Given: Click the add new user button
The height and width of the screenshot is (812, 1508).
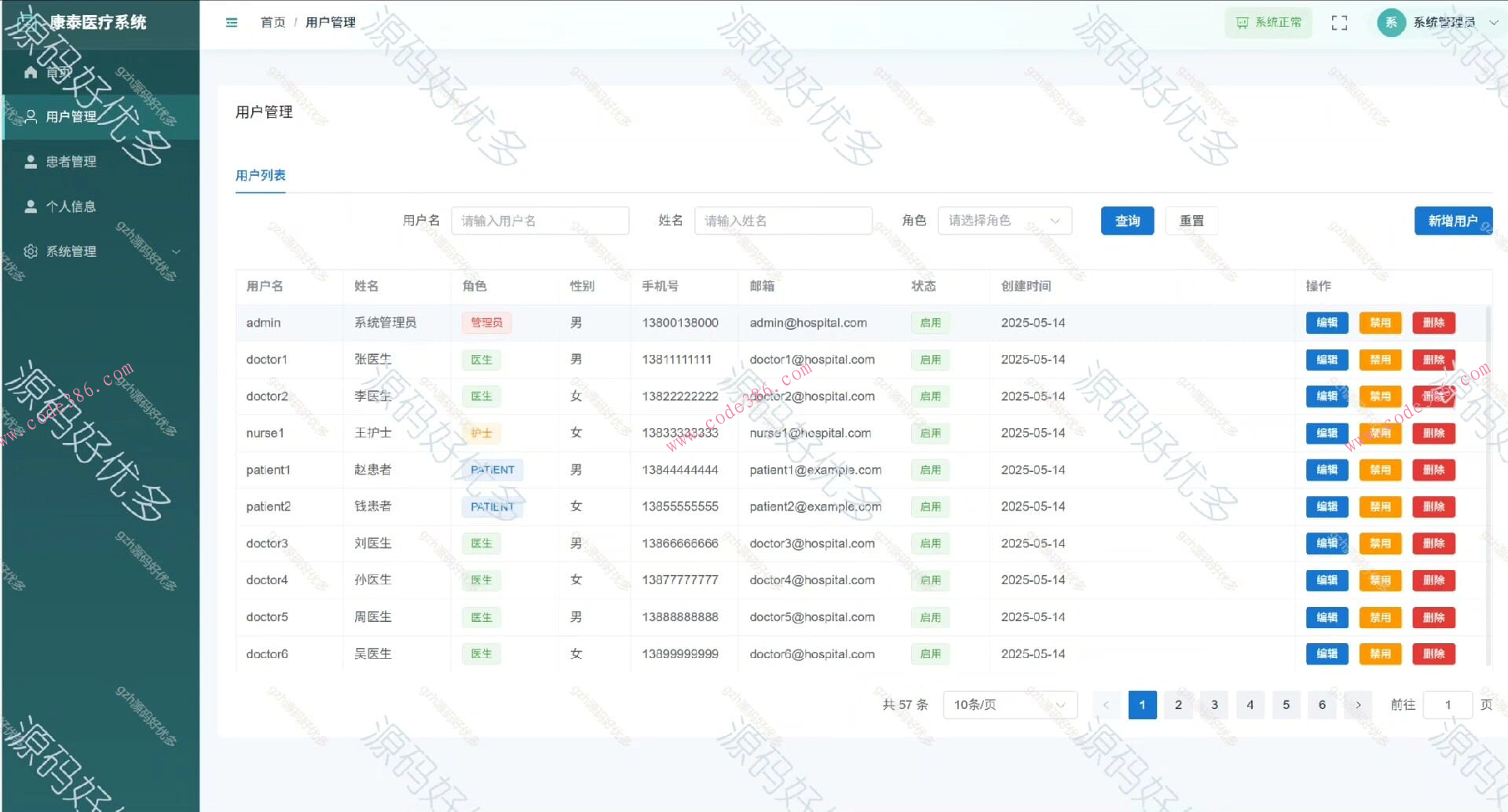Looking at the screenshot, I should tap(1452, 221).
